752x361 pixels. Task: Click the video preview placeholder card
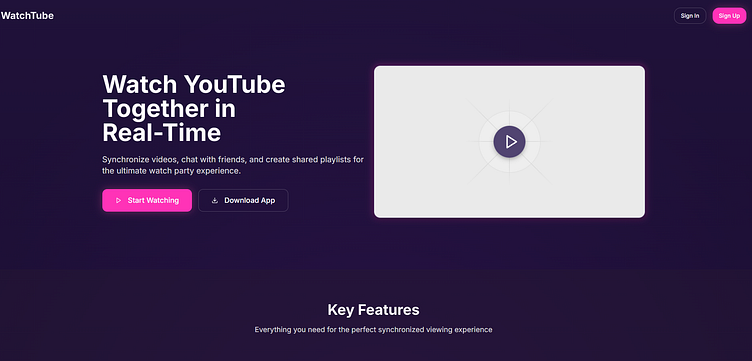click(x=509, y=142)
